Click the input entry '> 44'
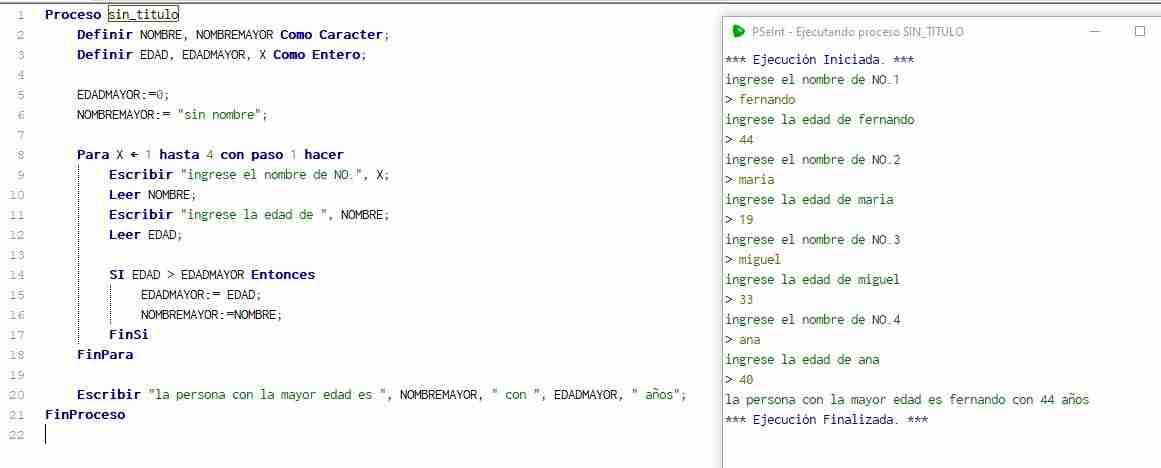1161x468 pixels. tap(739, 140)
